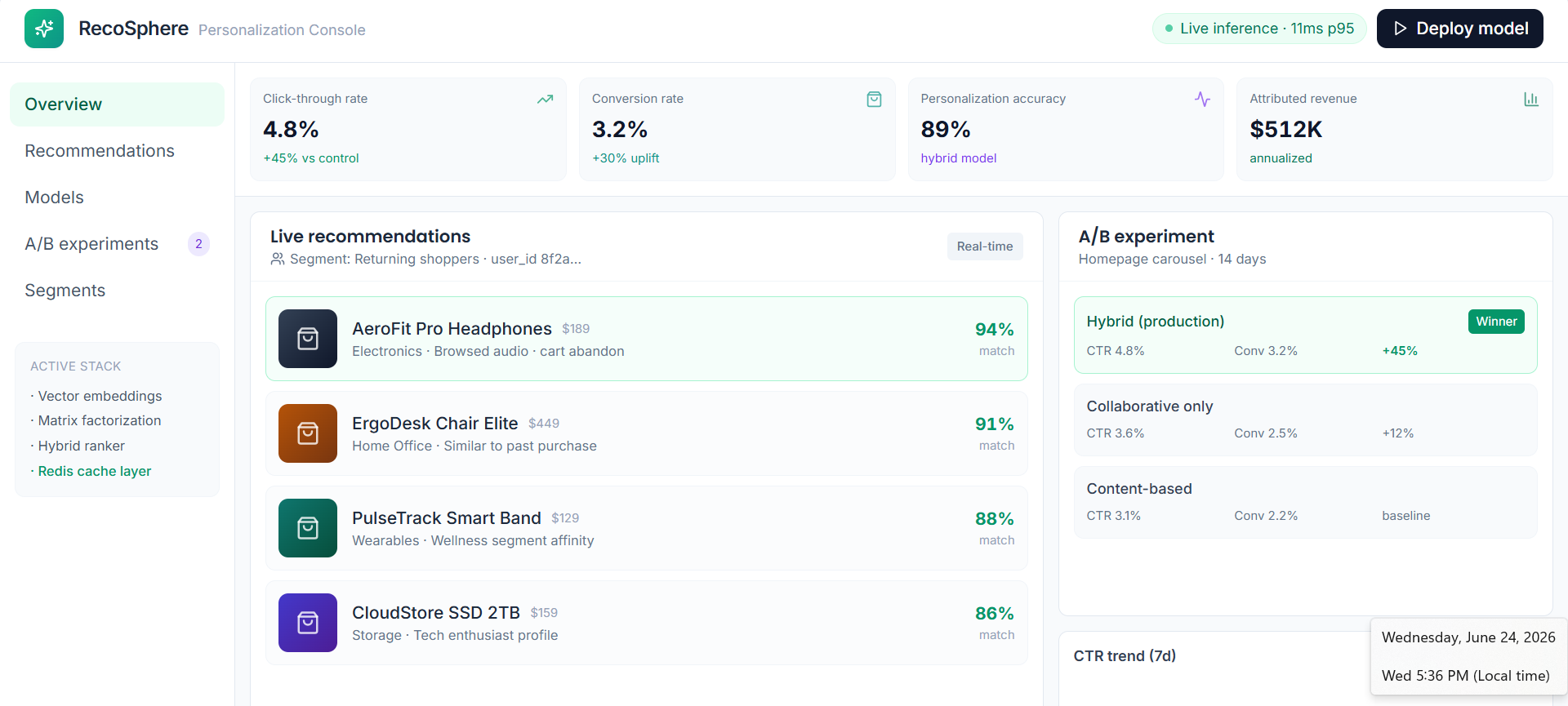The image size is (1568, 706).
Task: Click Conv 2.2% in Content-based row
Action: (1266, 516)
